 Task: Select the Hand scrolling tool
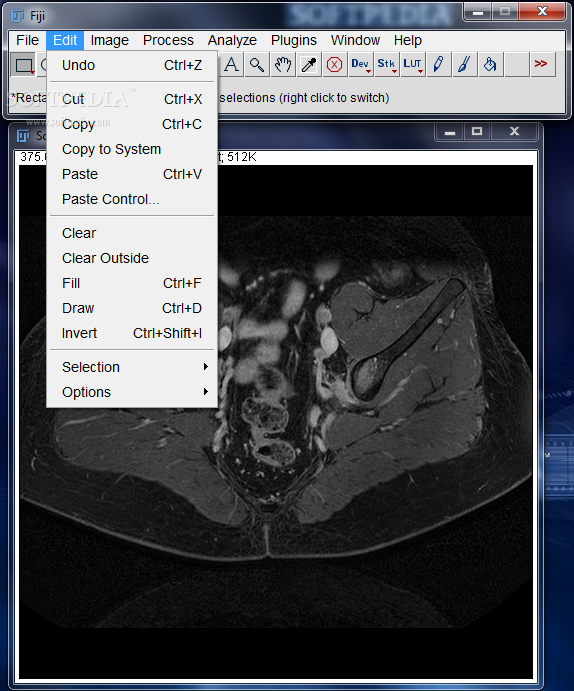[x=283, y=65]
